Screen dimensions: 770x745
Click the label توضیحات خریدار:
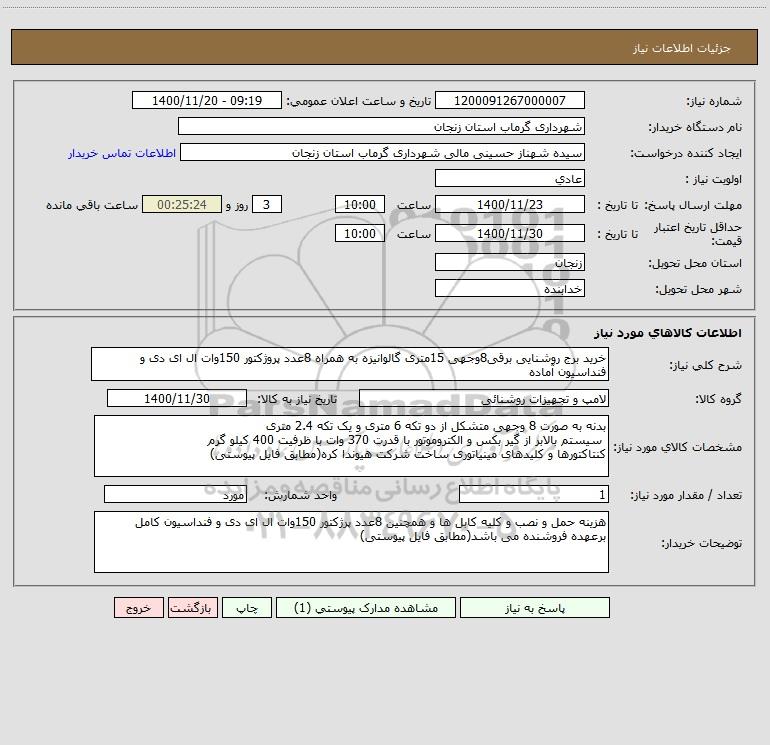click(701, 543)
